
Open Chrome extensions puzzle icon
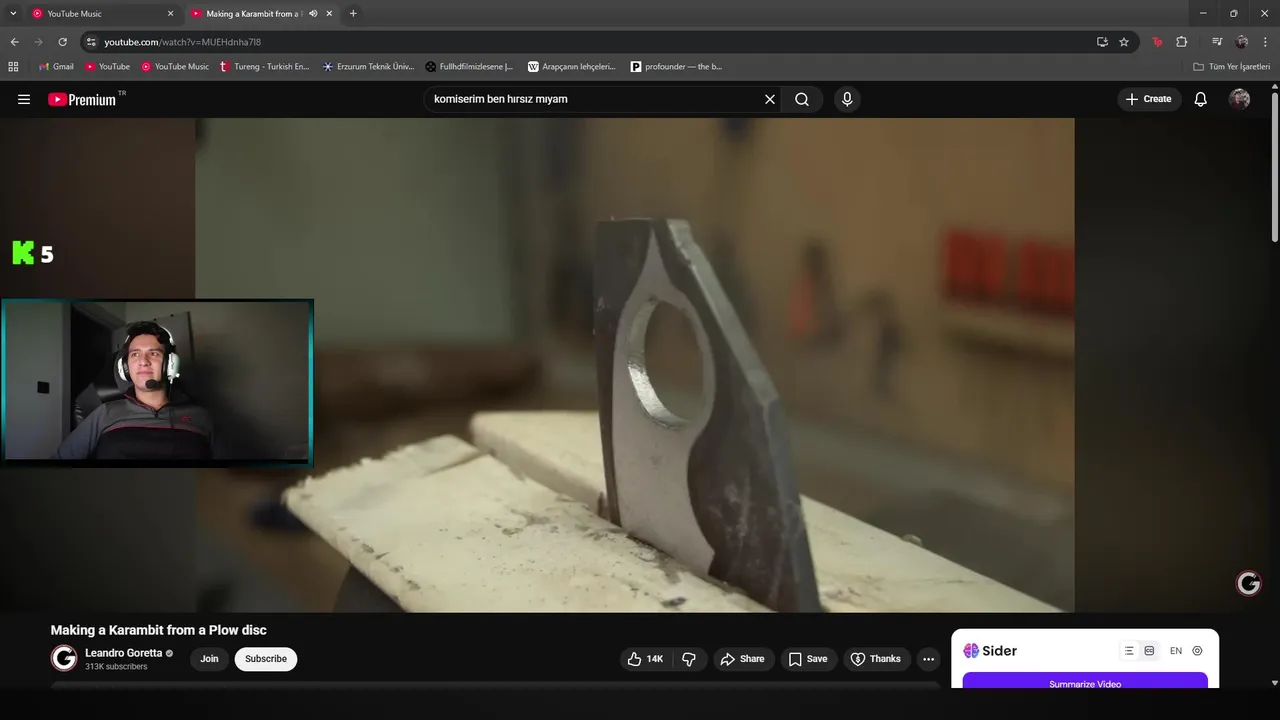pyautogui.click(x=1181, y=42)
